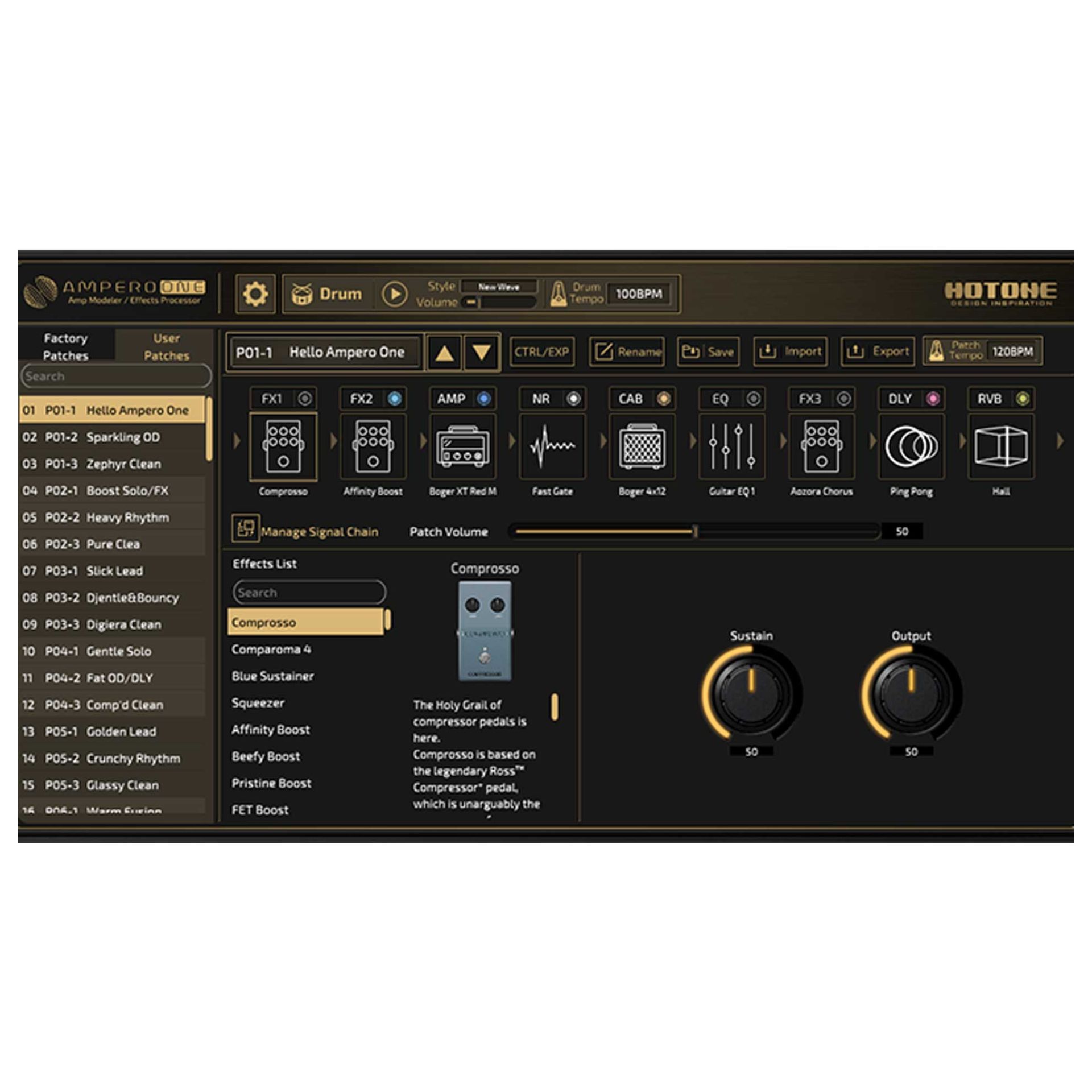The width and height of the screenshot is (1092, 1092).
Task: Select patch 15 Glassy Clean
Action: coord(113,785)
